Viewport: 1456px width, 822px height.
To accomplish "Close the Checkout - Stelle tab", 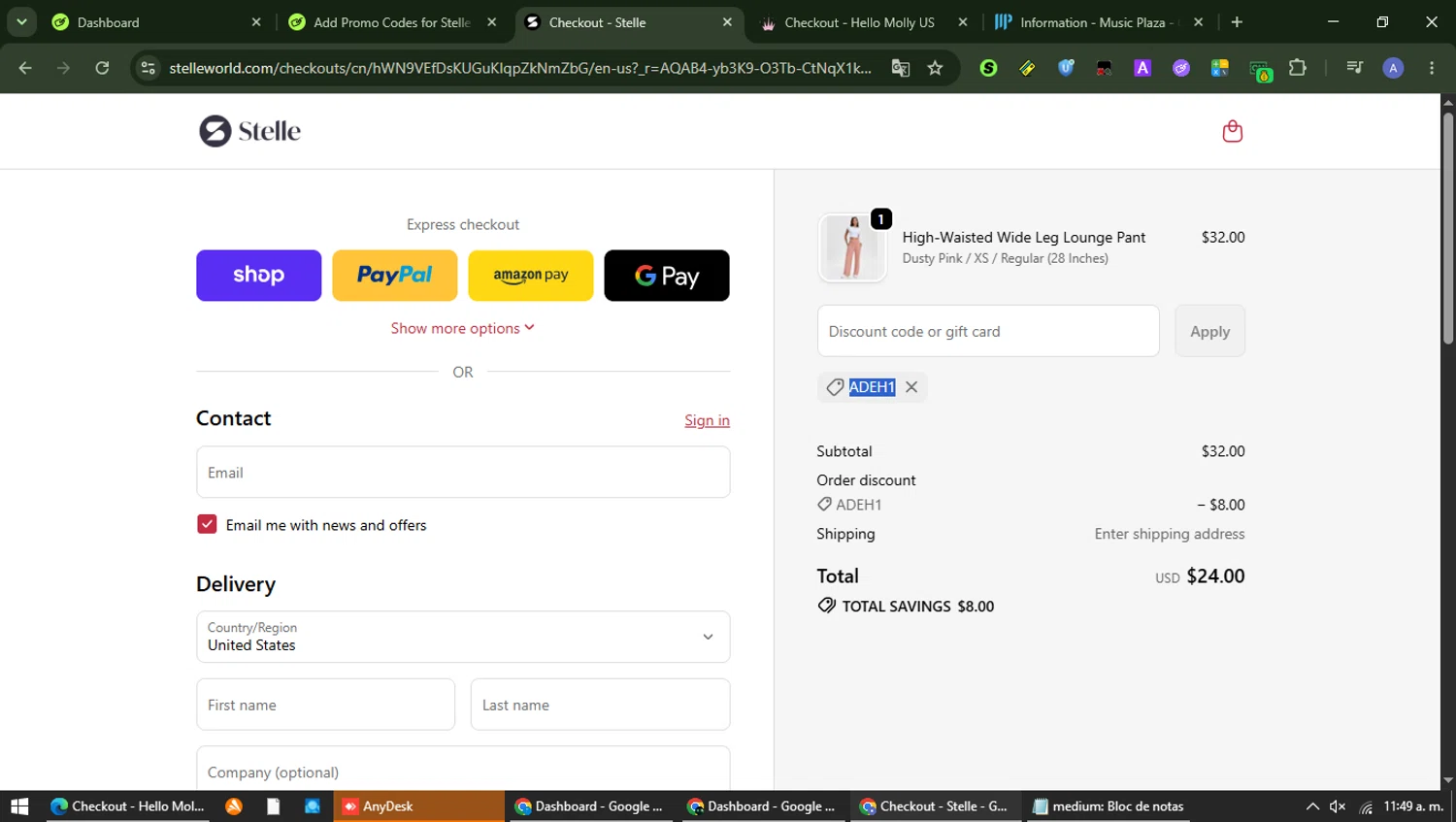I will pos(727,22).
